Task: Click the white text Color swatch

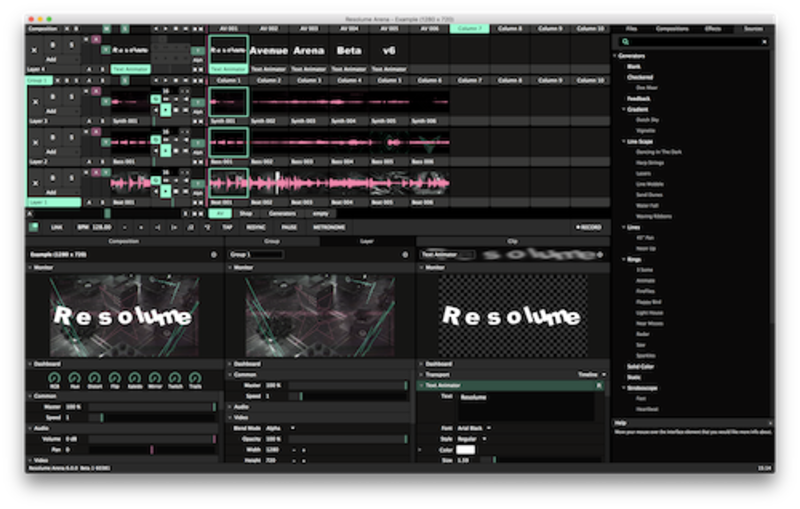Action: pos(467,449)
